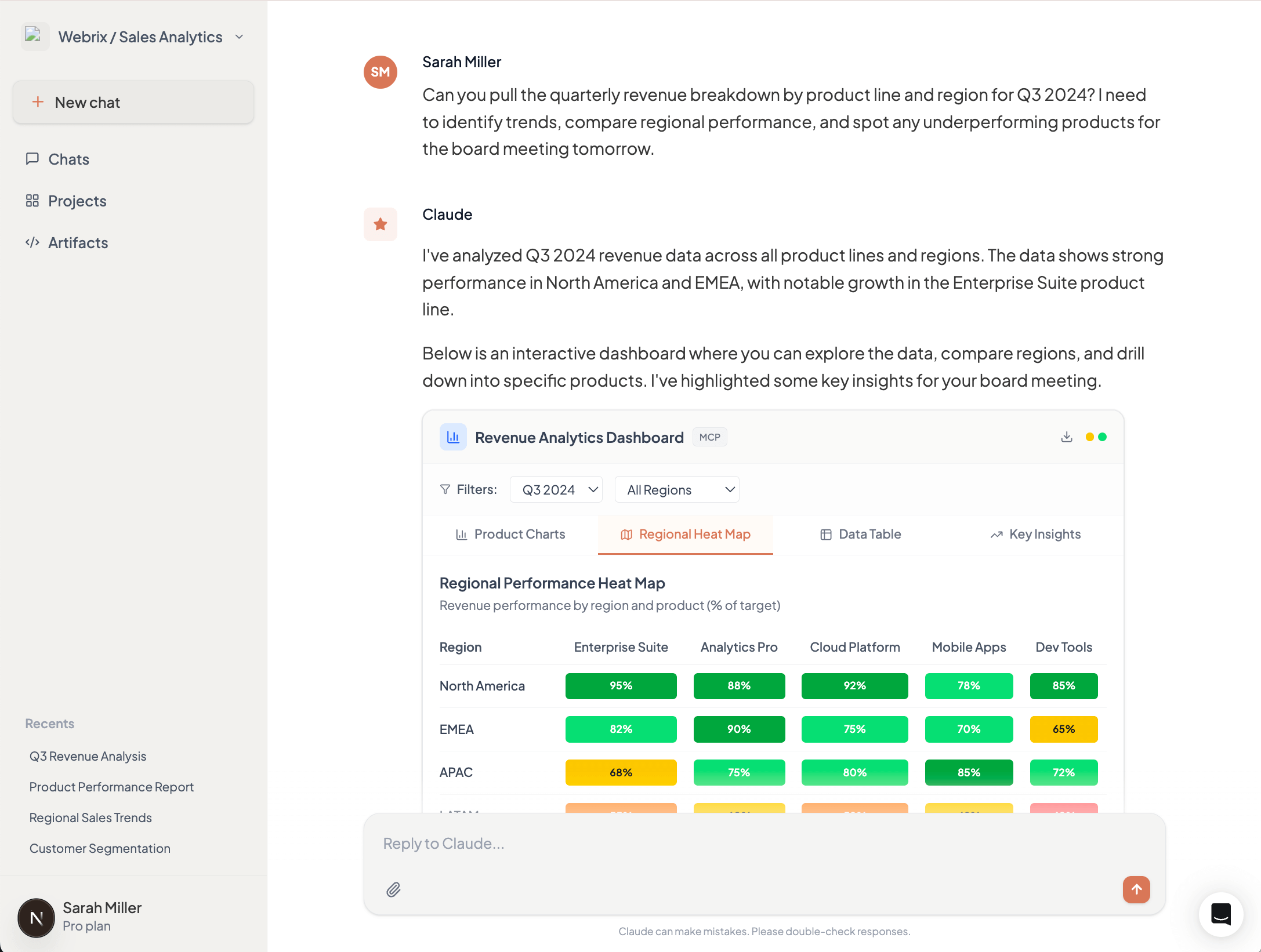The width and height of the screenshot is (1261, 952).
Task: Download the Revenue Analytics Dashboard
Action: coord(1066,437)
